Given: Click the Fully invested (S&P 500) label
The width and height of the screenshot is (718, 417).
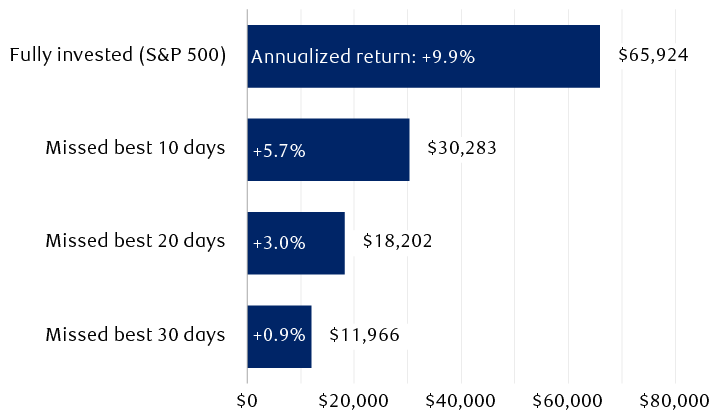Looking at the screenshot, I should tap(117, 55).
